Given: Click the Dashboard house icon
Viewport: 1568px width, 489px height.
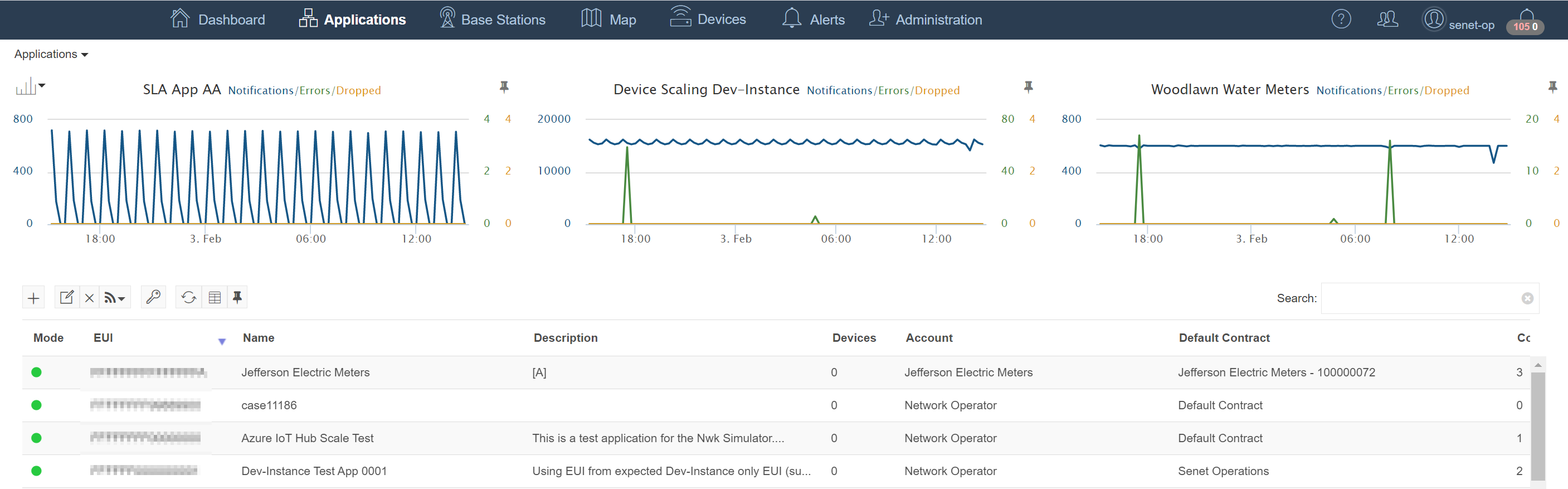Looking at the screenshot, I should pyautogui.click(x=180, y=18).
